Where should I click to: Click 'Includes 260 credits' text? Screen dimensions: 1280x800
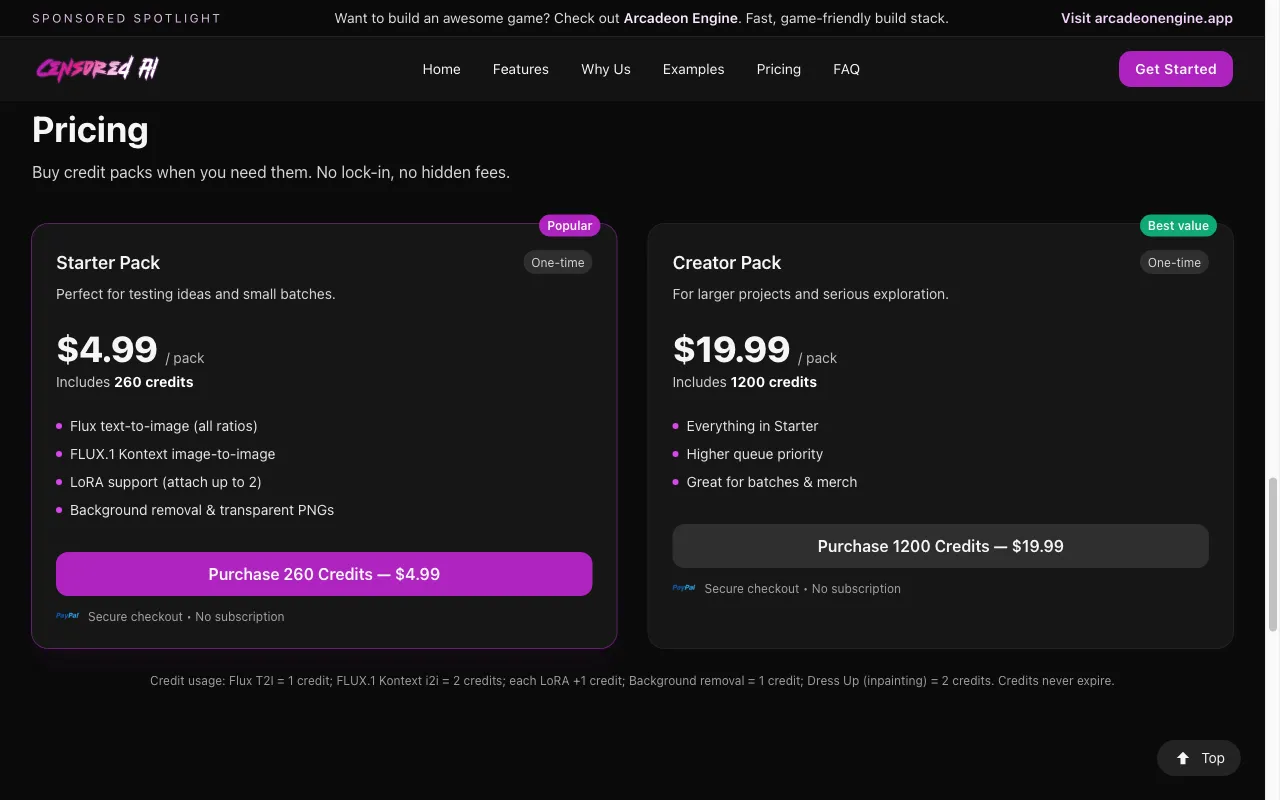click(125, 382)
